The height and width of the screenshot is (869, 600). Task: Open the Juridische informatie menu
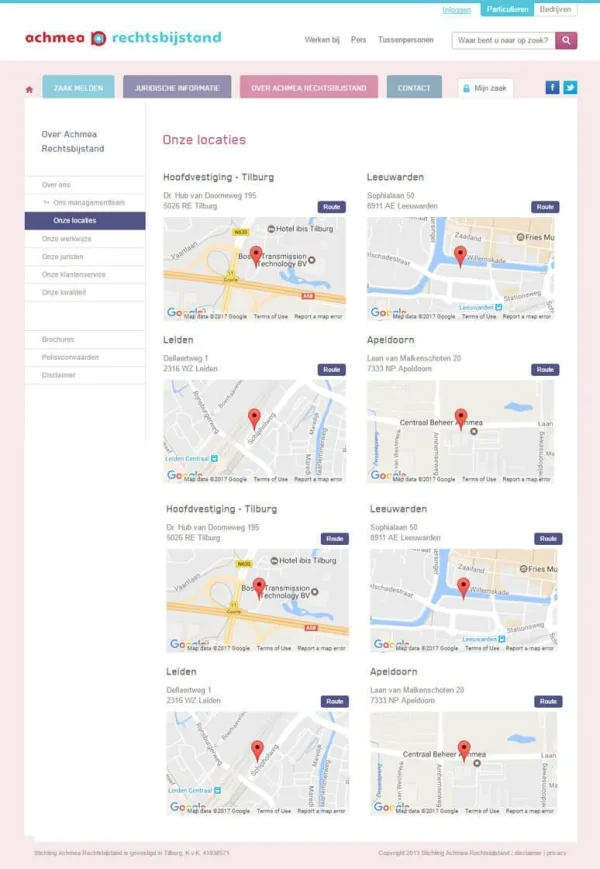pyautogui.click(x=177, y=88)
